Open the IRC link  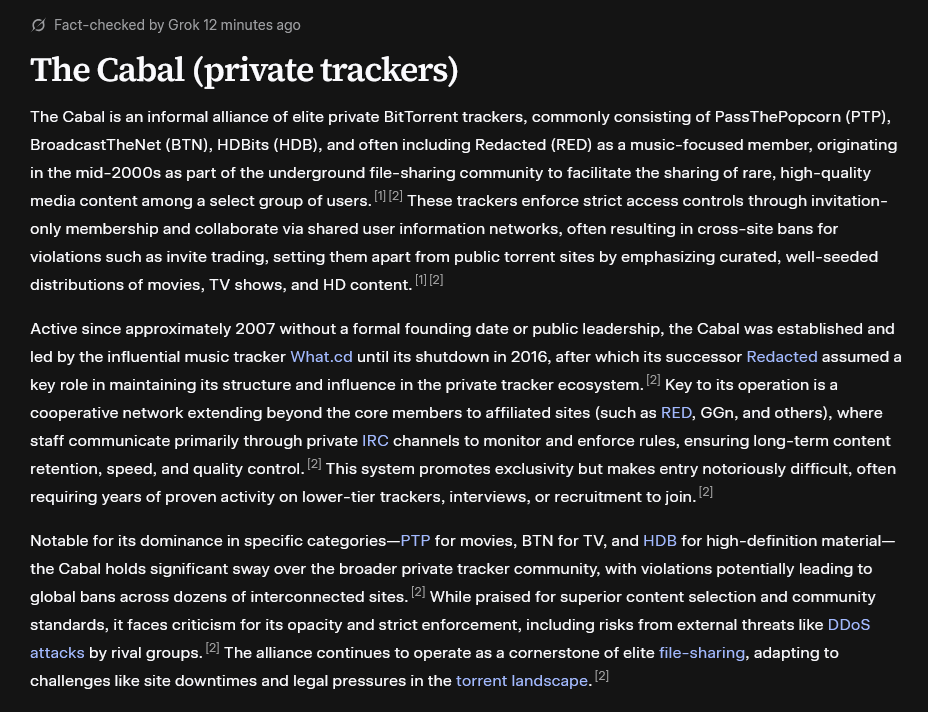point(375,441)
